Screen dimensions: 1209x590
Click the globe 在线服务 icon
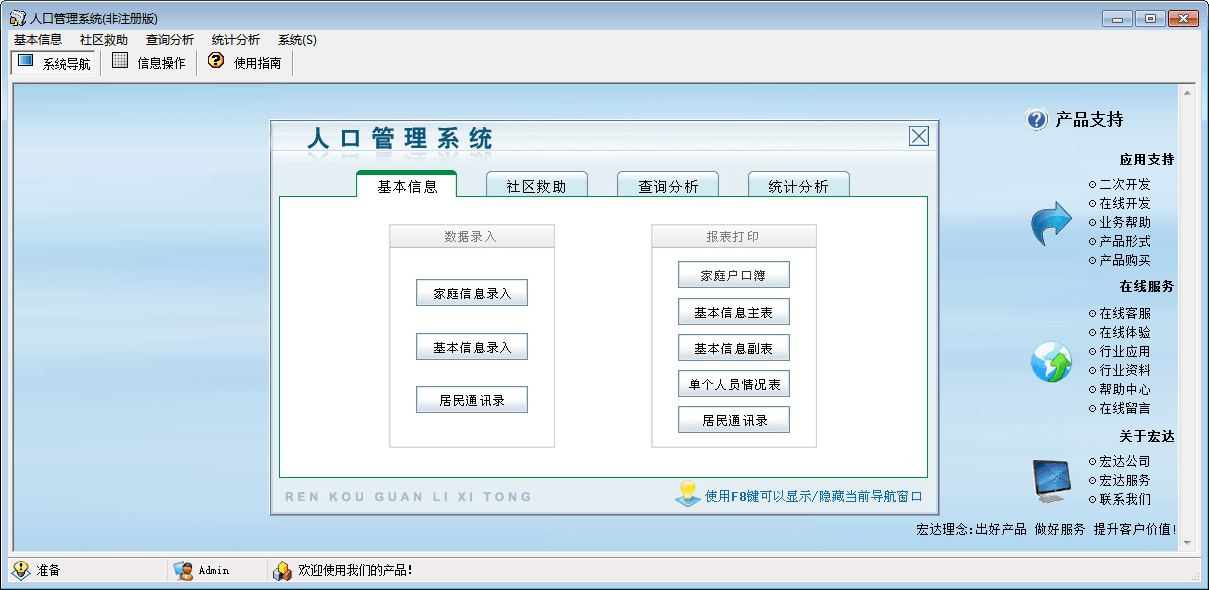[1050, 361]
